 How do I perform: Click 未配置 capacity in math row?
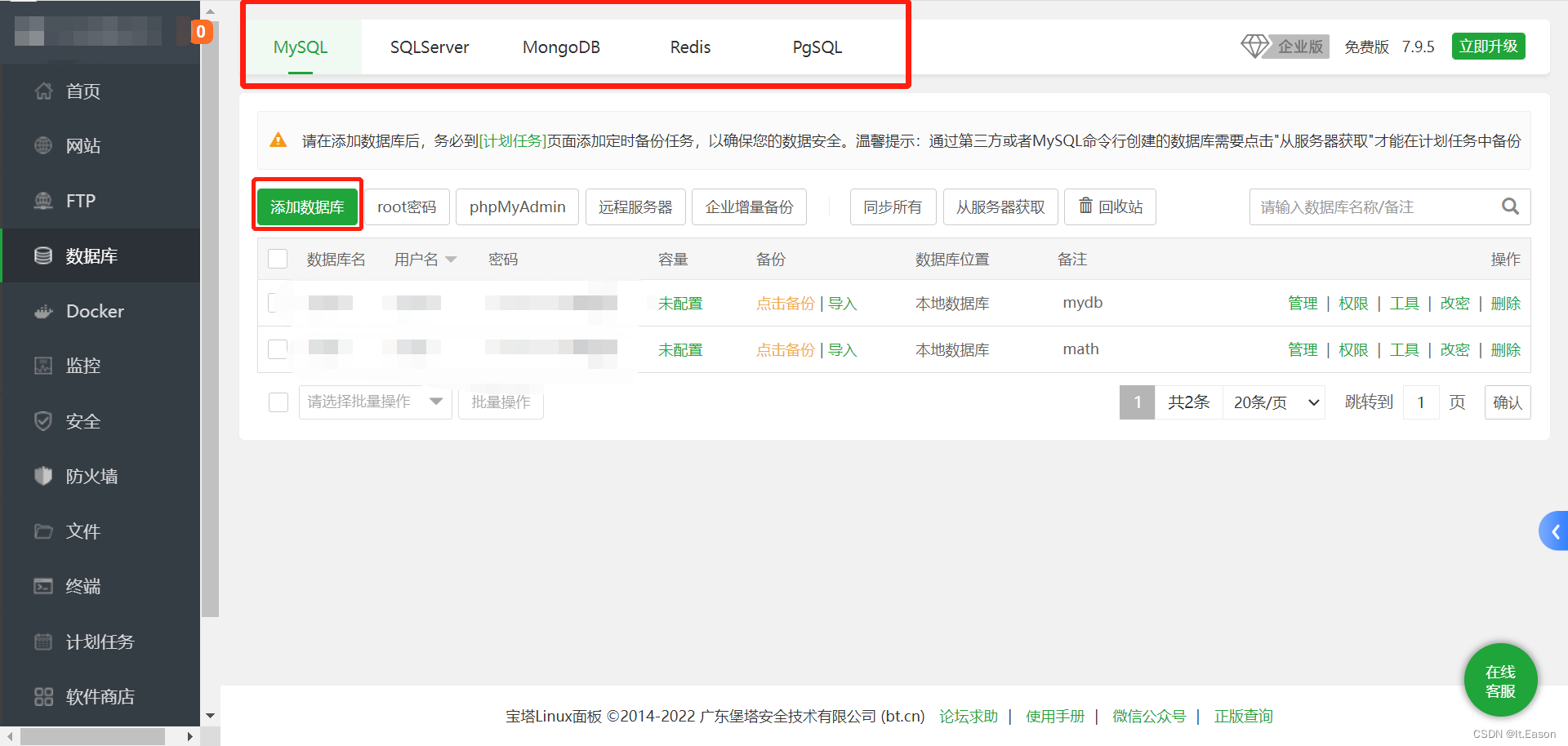(x=680, y=350)
